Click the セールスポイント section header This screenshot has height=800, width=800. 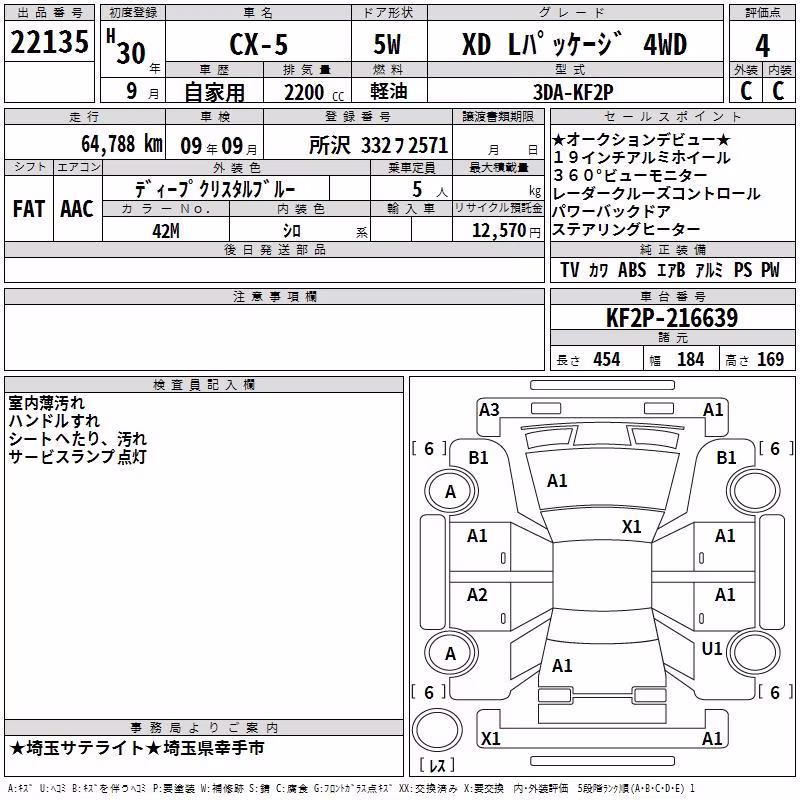click(x=673, y=116)
